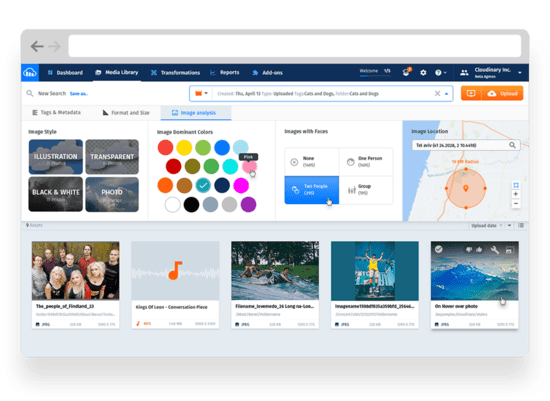
Task: Open the orange folder dropdown in search bar
Action: coord(202,93)
